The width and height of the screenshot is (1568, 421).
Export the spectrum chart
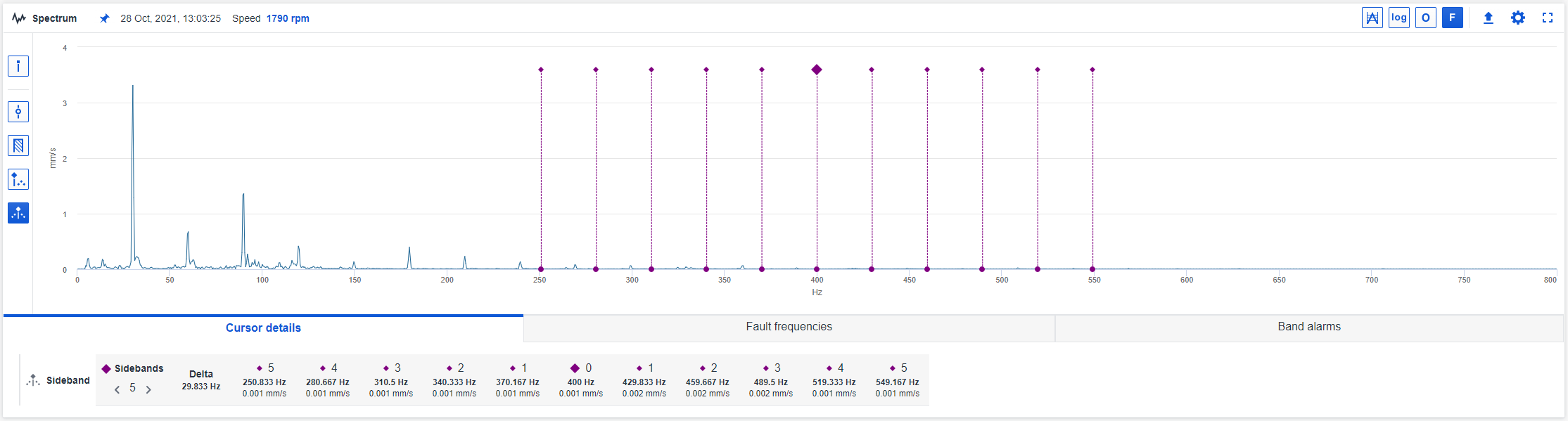(x=1489, y=18)
